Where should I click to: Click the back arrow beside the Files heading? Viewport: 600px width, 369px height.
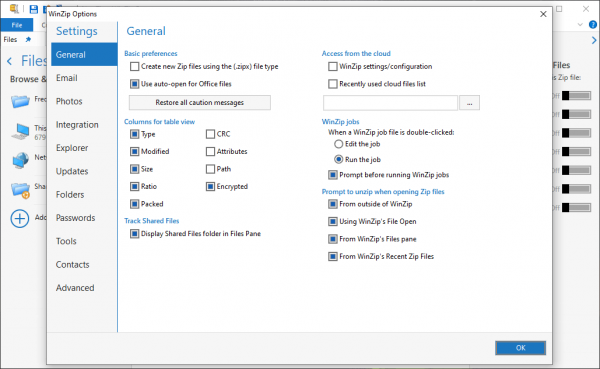[x=10, y=61]
